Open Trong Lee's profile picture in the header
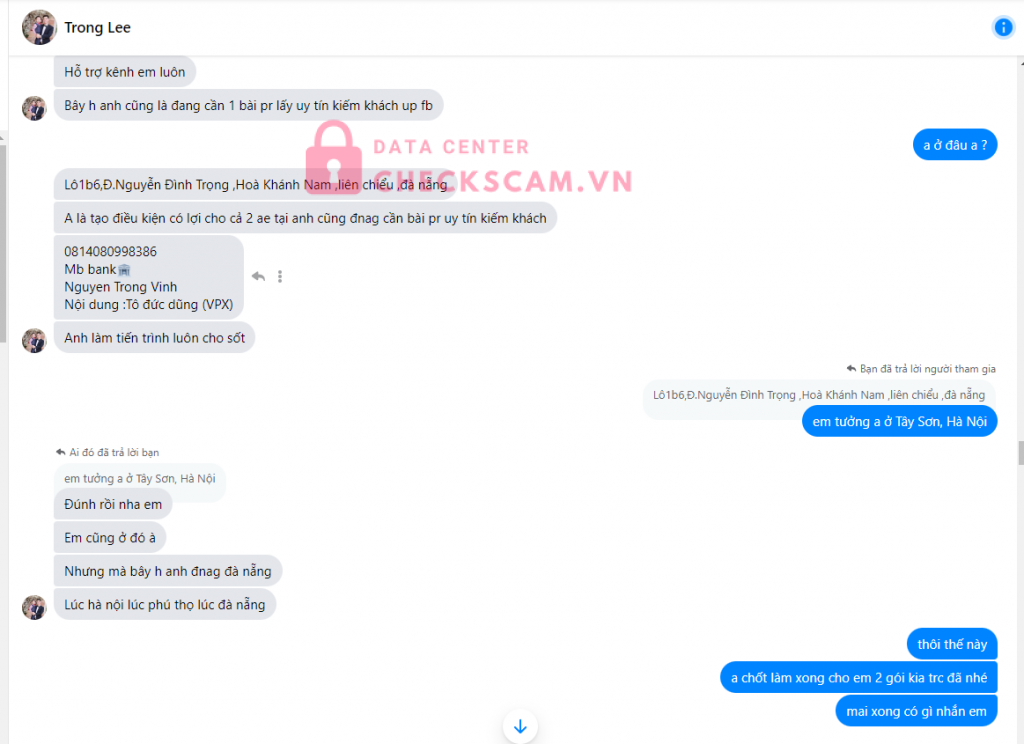The image size is (1024, 744). click(39, 27)
